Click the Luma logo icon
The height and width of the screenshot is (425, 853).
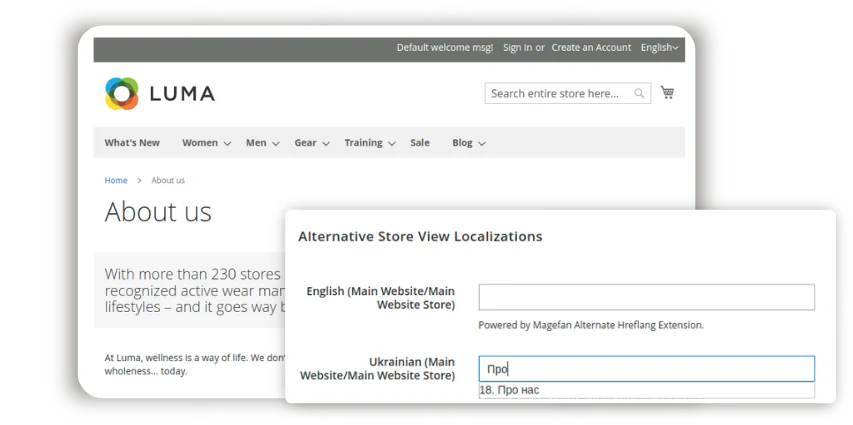(122, 94)
